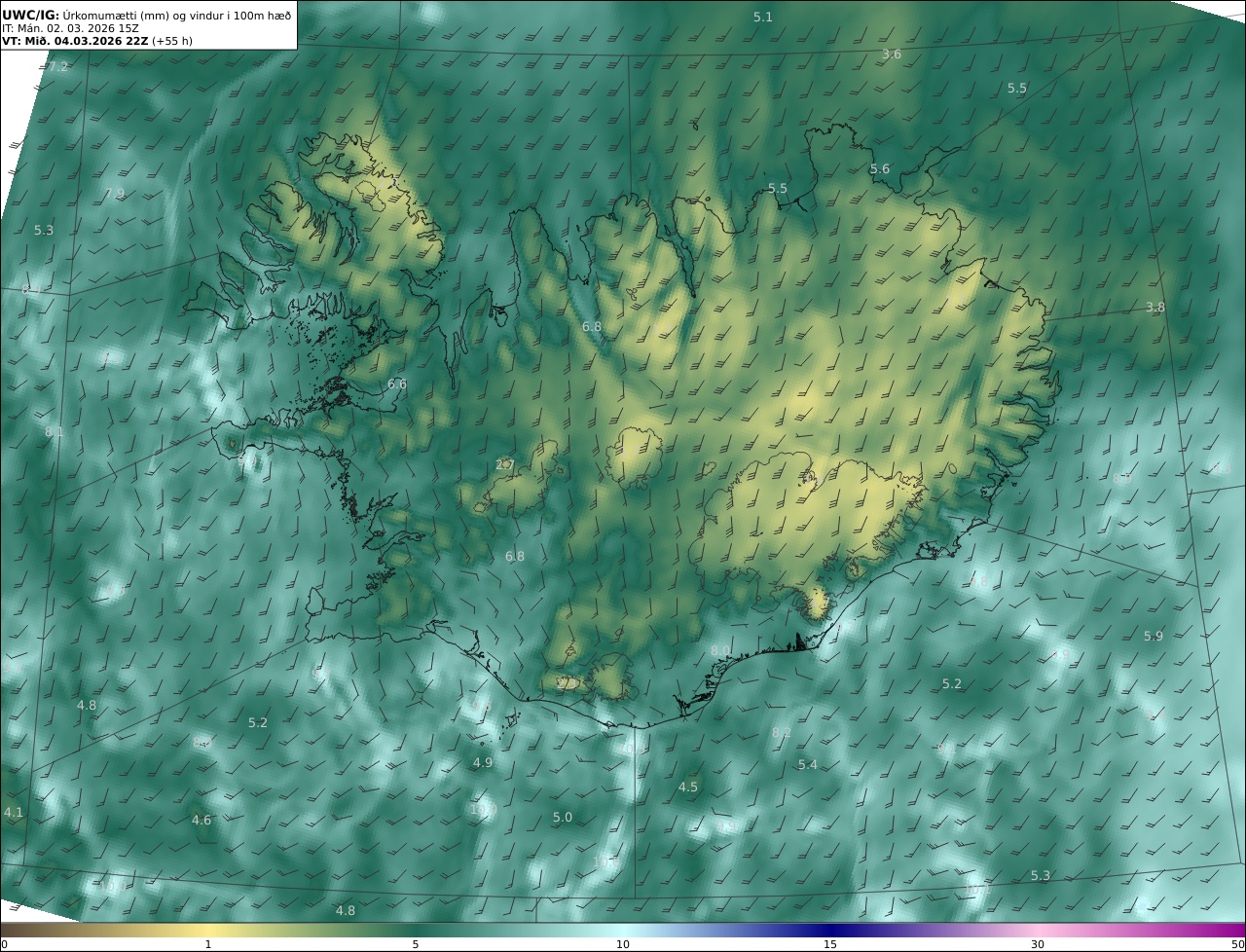Click the colorbar tick label 15
The width and height of the screenshot is (1246, 952).
click(x=830, y=944)
